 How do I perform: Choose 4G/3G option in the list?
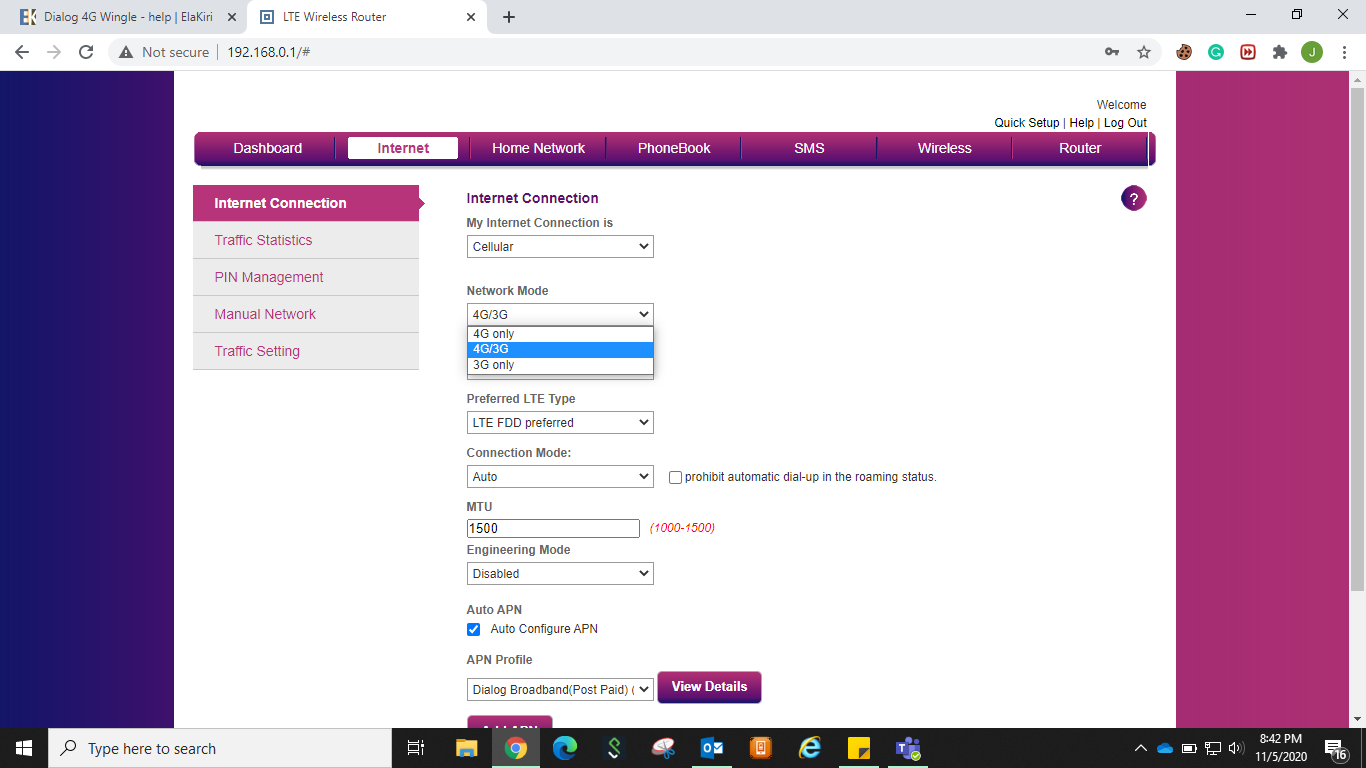pos(560,349)
